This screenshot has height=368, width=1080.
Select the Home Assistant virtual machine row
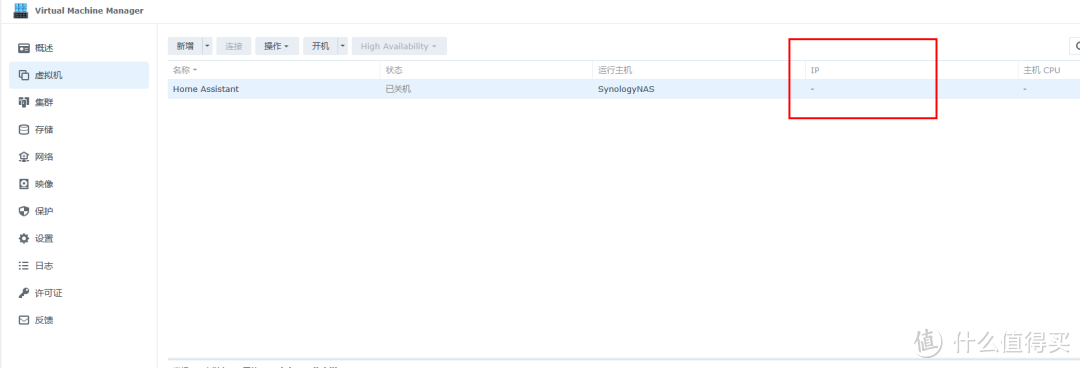coord(624,89)
